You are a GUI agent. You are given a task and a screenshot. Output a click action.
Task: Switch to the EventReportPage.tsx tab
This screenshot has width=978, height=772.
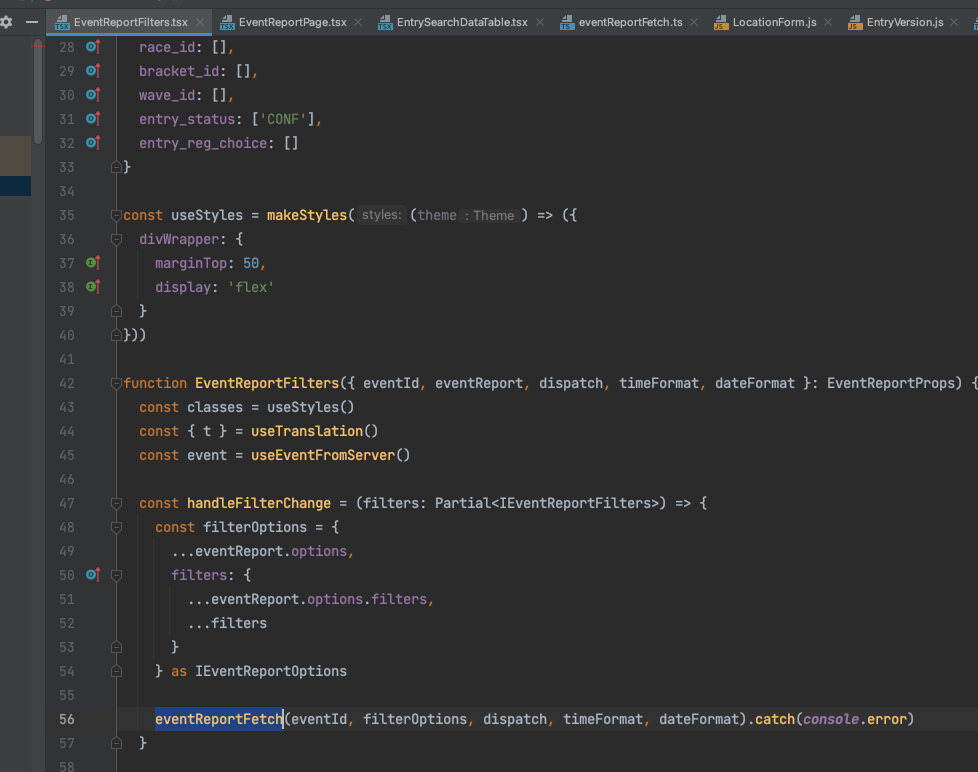click(x=293, y=22)
